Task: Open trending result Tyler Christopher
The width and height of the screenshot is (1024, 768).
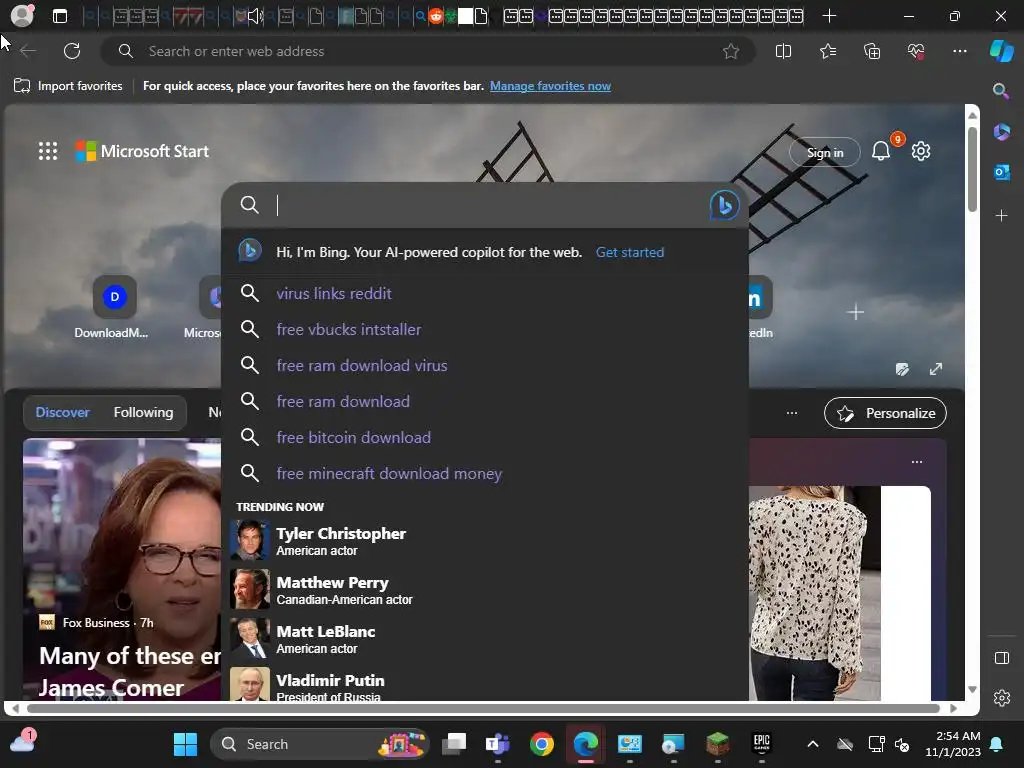Action: pyautogui.click(x=485, y=541)
